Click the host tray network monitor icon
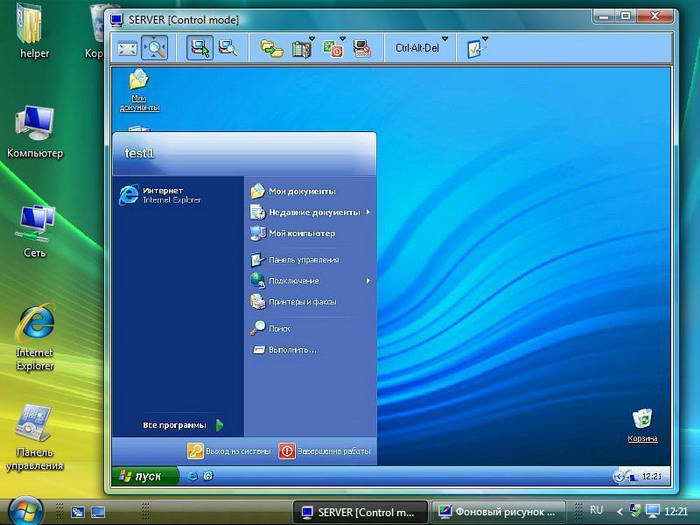 653,510
